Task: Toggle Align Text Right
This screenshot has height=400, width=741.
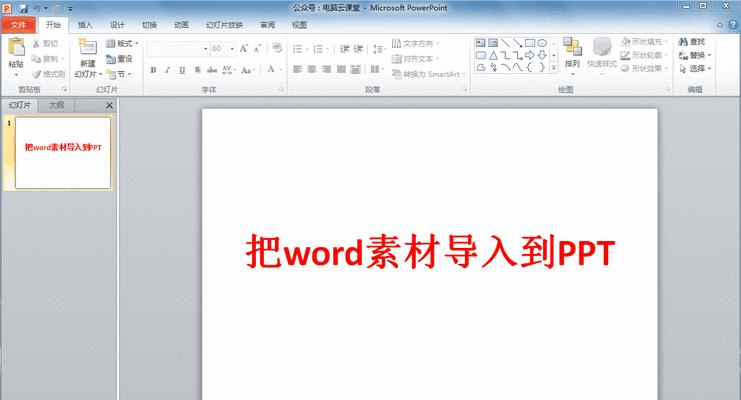Action: [x=327, y=70]
